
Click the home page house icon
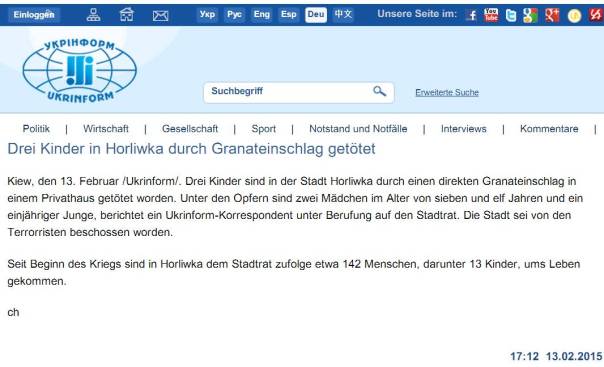[x=127, y=15]
